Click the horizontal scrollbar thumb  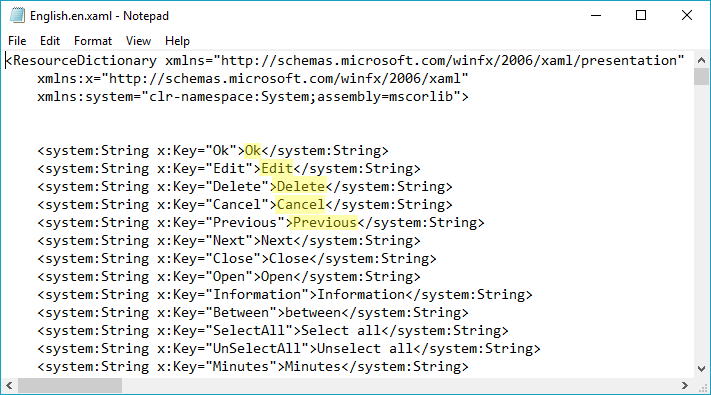coord(70,385)
